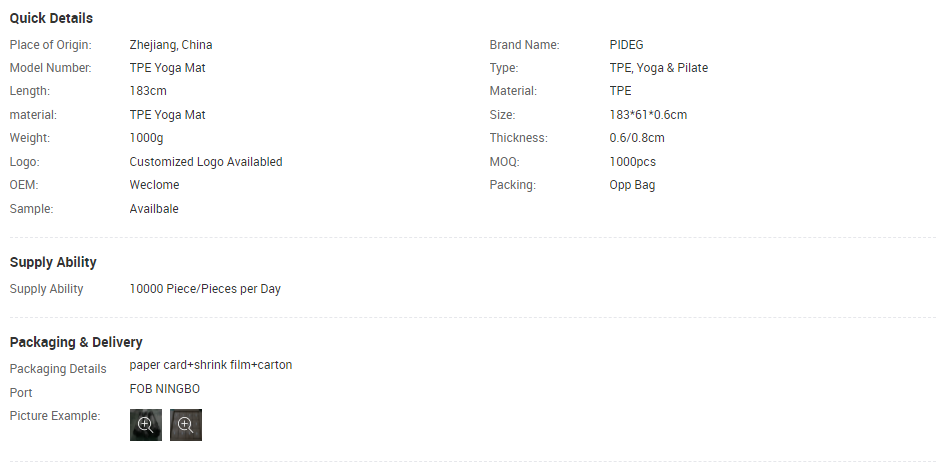Screen dimensions: 941x470
Task: Click the 183*61*0.6cm size value
Action: [648, 115]
